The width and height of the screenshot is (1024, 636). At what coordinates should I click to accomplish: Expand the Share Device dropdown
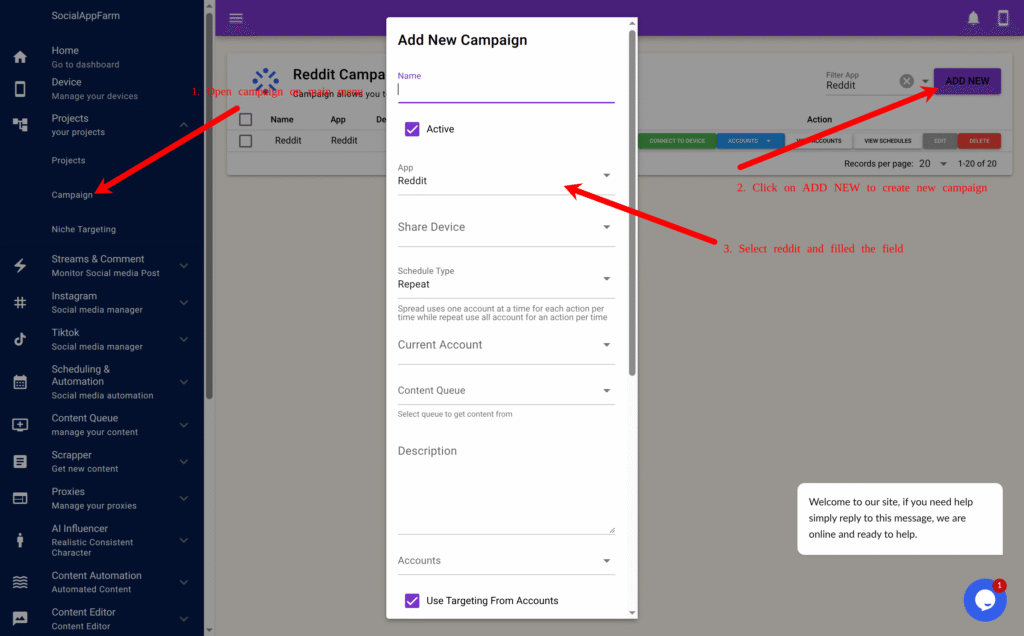click(x=505, y=227)
